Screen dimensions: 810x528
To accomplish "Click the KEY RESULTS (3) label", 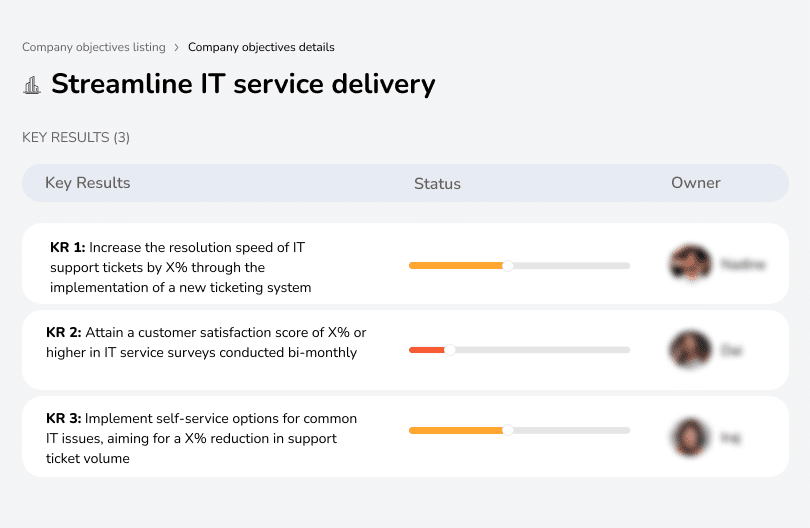I will pyautogui.click(x=76, y=137).
